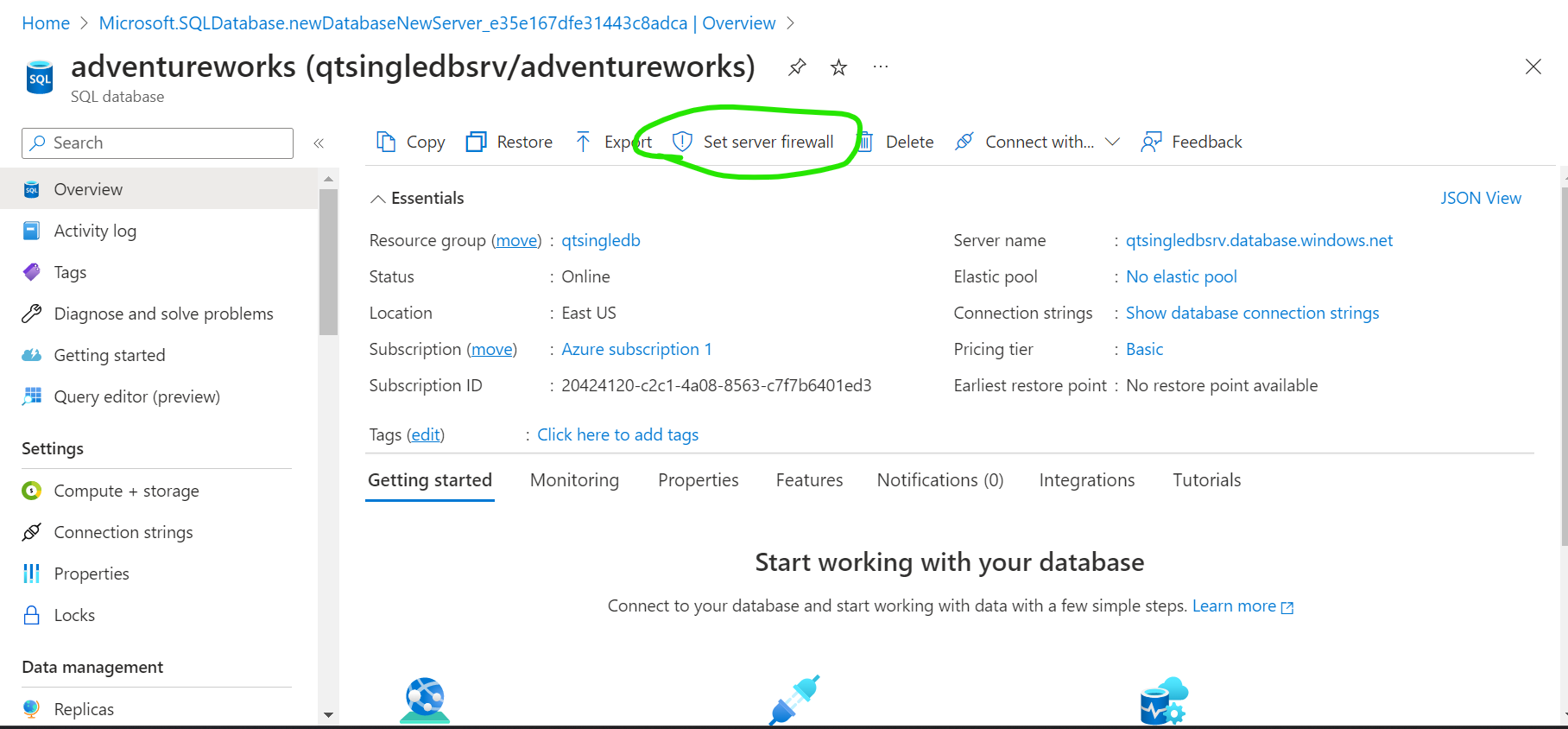Click the sidebar Search input field
The width and height of the screenshot is (1568, 729).
coord(157,143)
